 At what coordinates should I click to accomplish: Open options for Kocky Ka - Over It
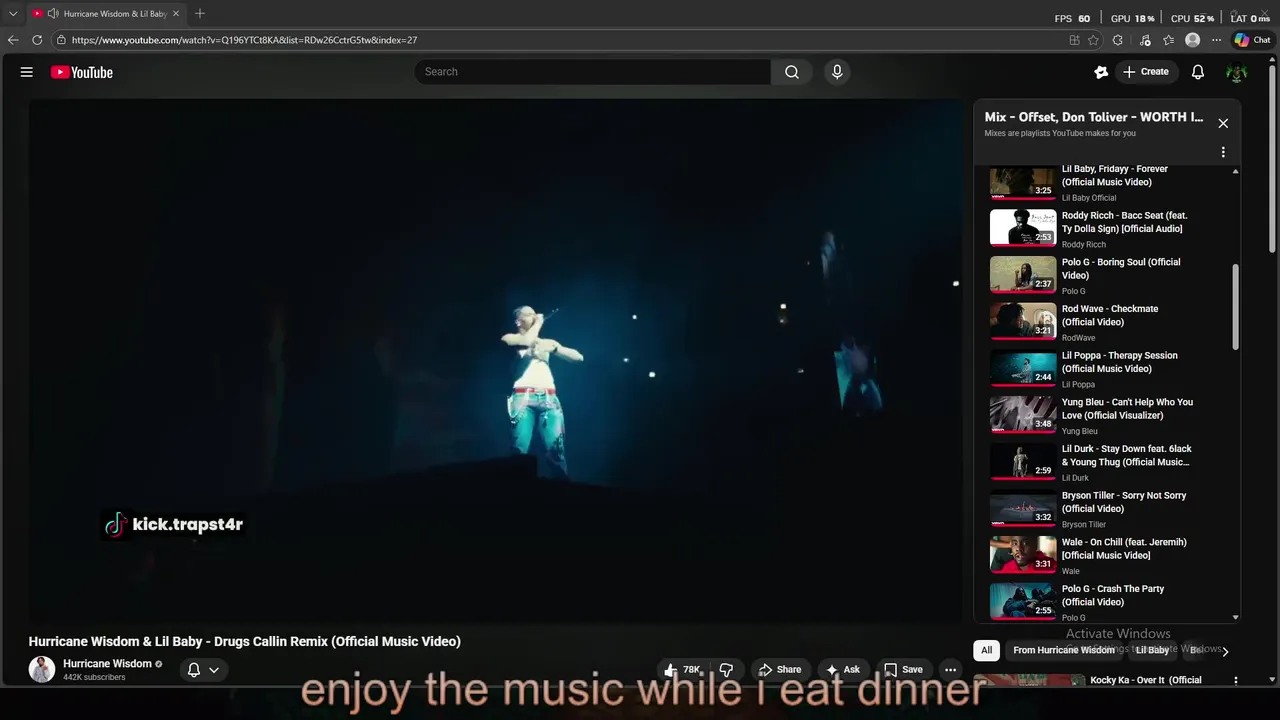coord(1236,680)
